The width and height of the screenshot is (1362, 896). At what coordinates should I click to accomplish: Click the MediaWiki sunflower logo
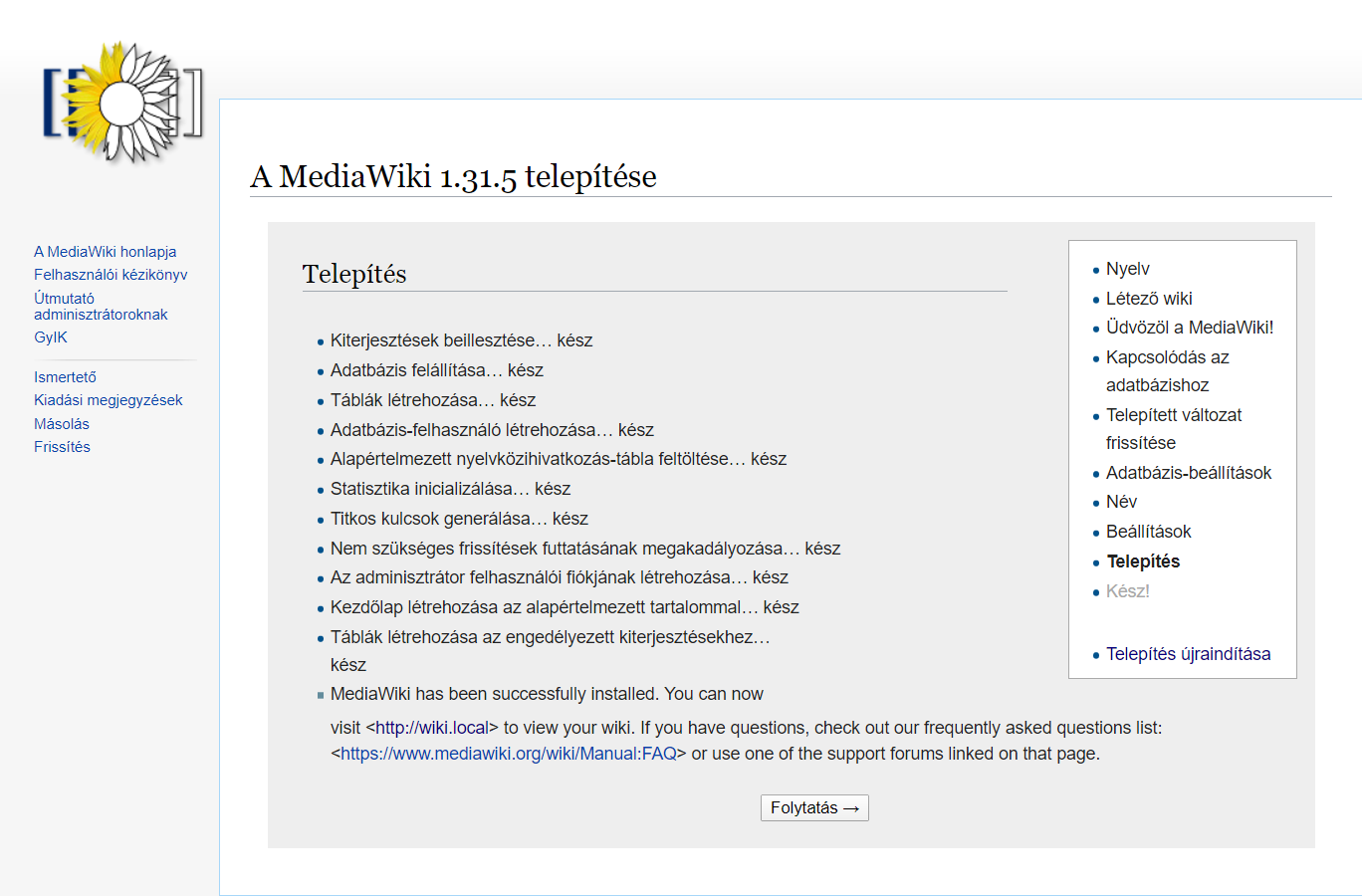point(122,103)
